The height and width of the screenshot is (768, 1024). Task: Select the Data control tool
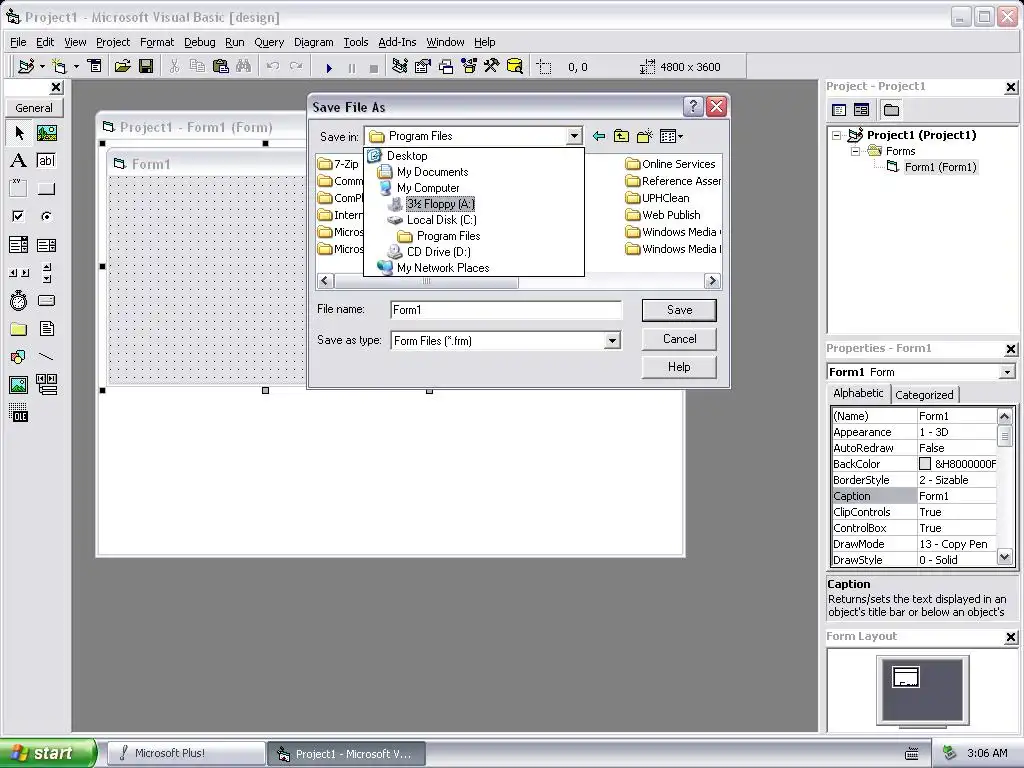coord(46,385)
